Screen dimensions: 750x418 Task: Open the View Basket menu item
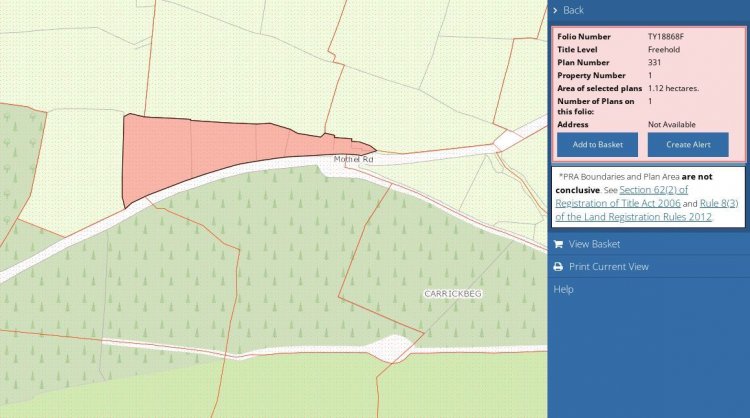[594, 244]
